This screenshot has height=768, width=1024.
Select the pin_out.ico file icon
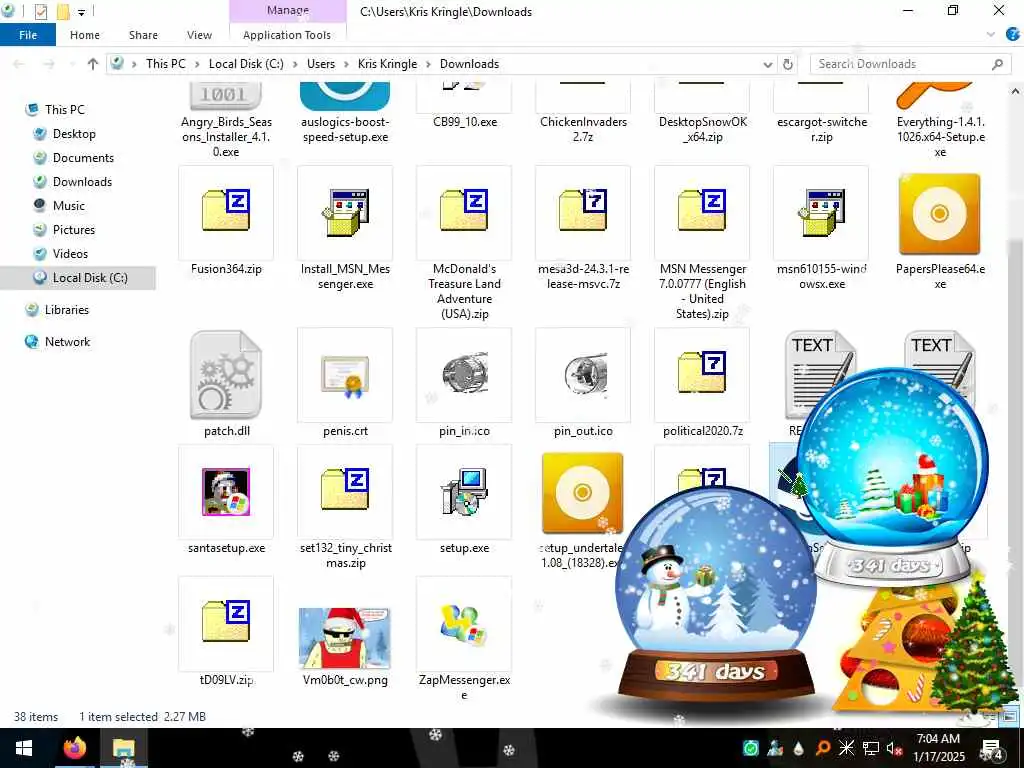coord(584,375)
